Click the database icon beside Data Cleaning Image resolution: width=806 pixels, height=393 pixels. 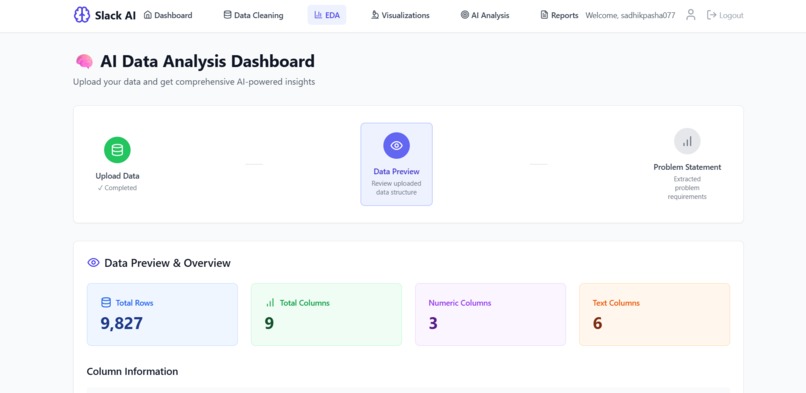click(x=227, y=15)
